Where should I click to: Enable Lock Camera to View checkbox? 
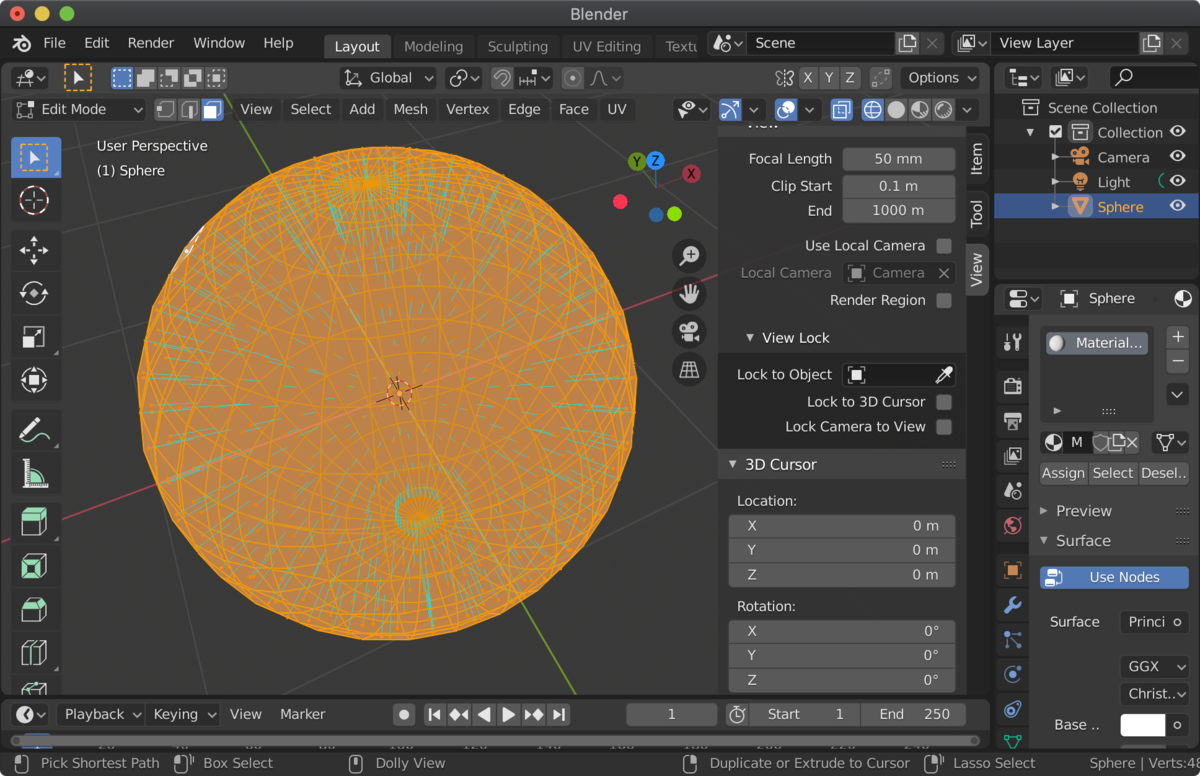tap(943, 427)
